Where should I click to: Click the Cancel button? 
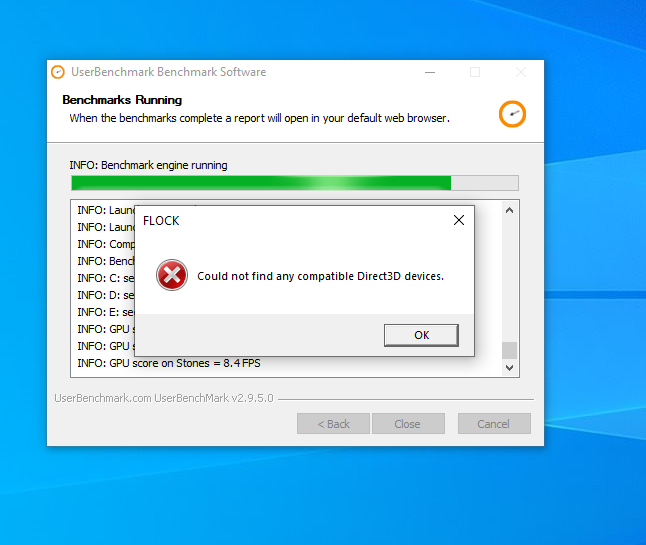tap(494, 423)
